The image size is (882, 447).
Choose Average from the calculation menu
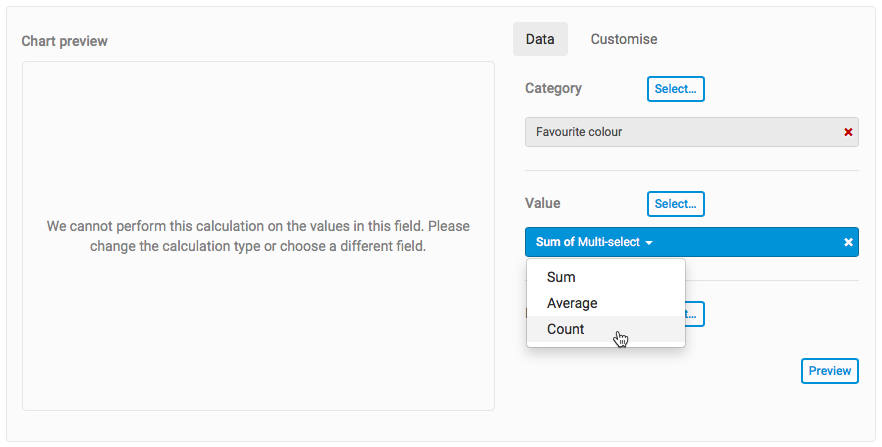coord(572,303)
